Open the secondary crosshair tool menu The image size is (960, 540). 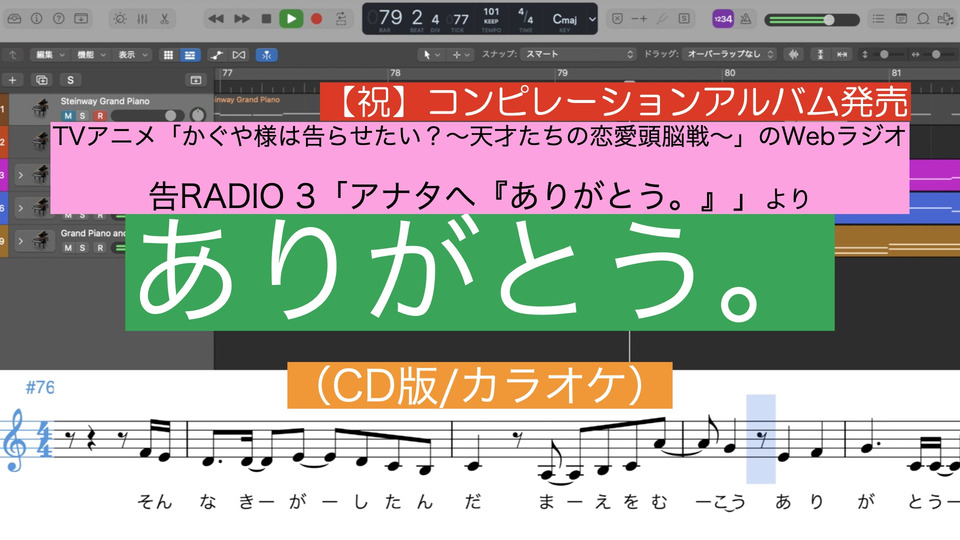[461, 55]
